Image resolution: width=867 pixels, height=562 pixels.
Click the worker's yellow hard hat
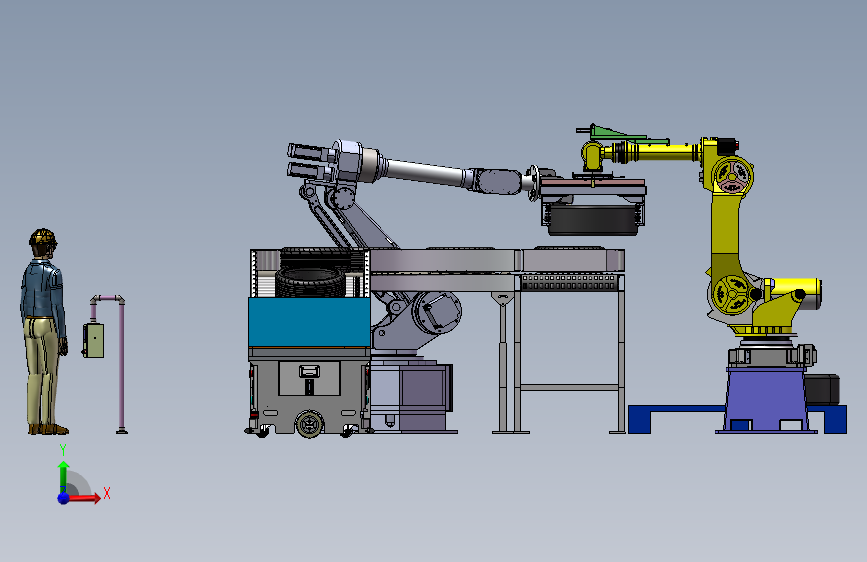coord(43,237)
